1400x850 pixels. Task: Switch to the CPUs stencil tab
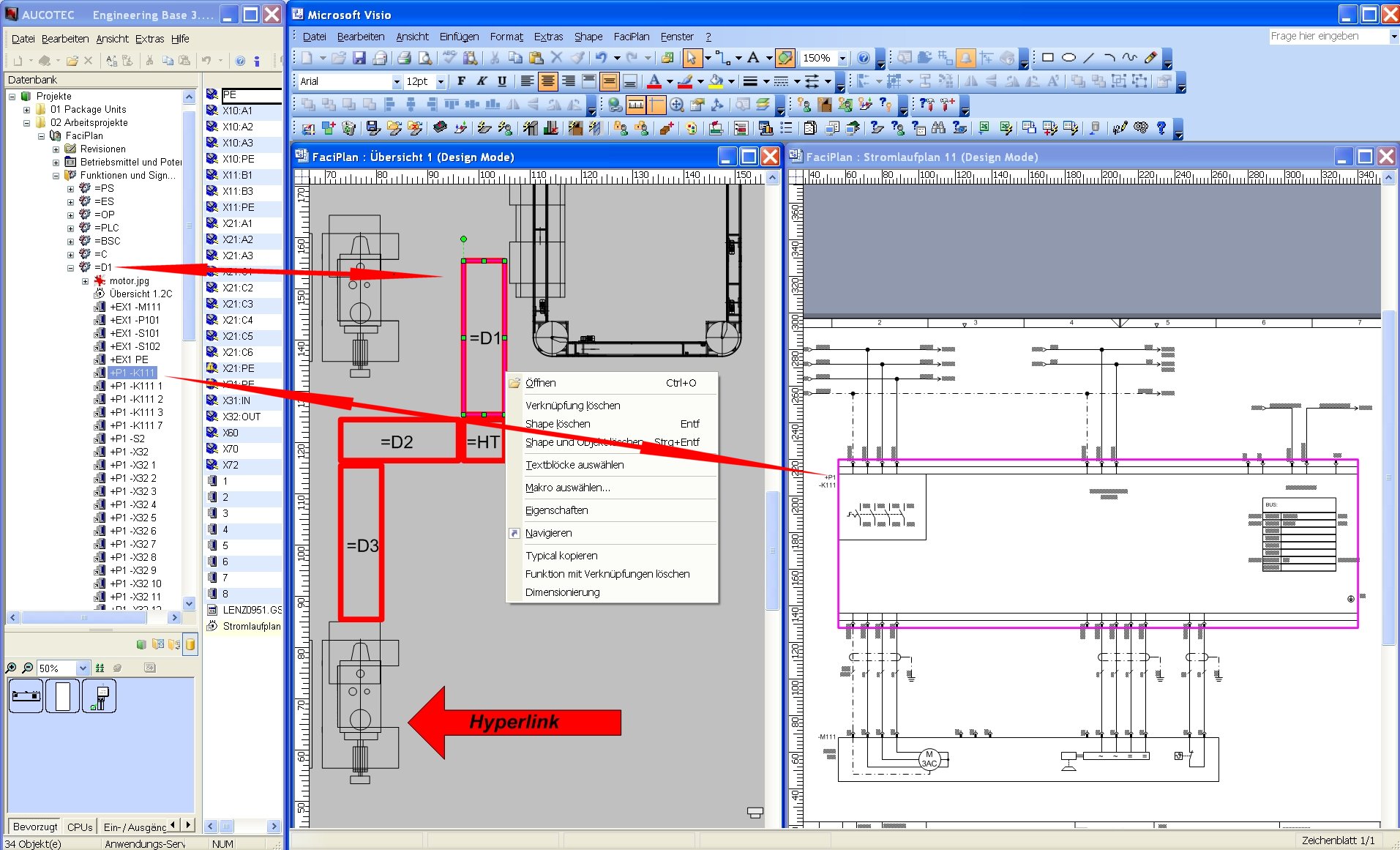pos(80,827)
